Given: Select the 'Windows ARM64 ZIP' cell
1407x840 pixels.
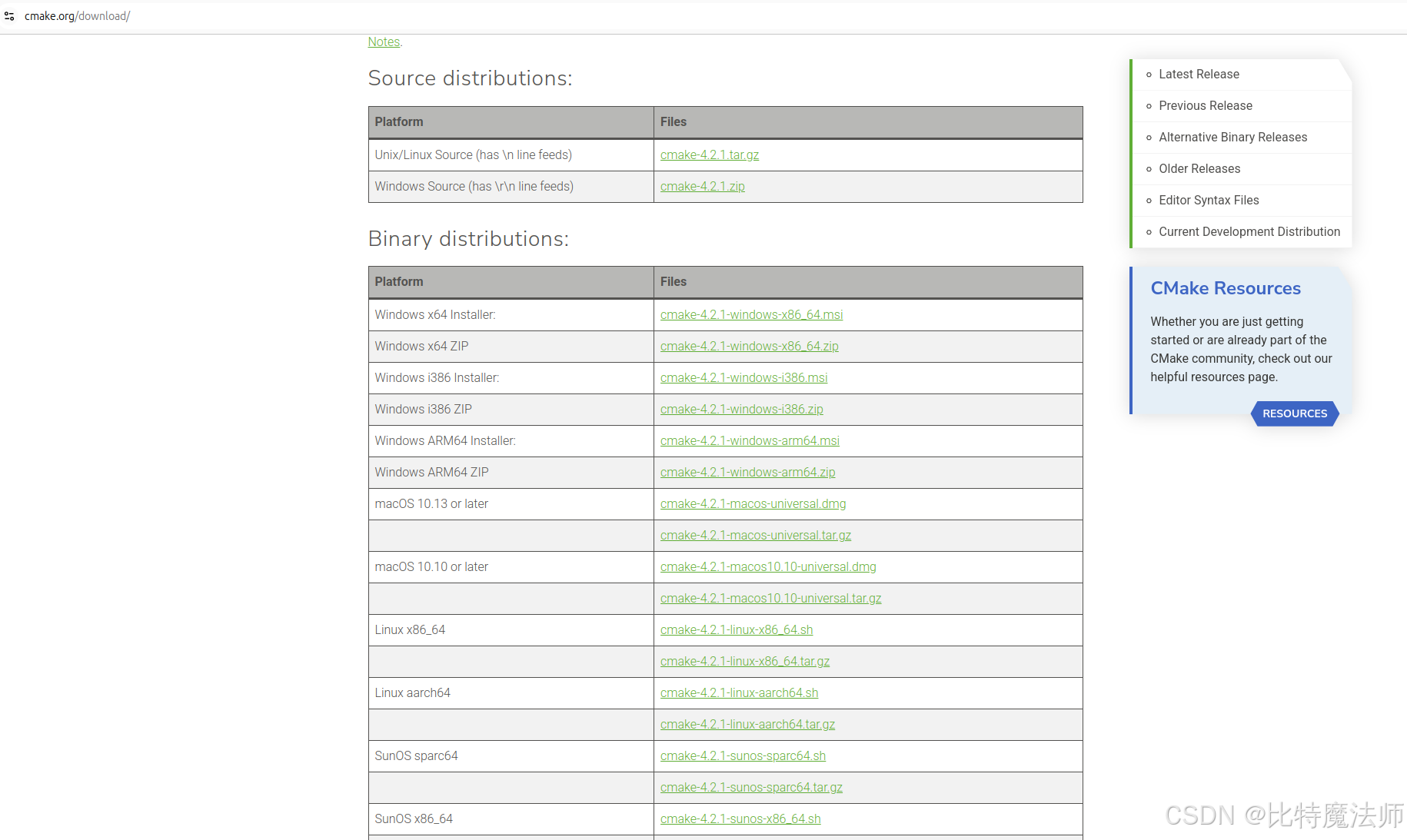Looking at the screenshot, I should [511, 473].
